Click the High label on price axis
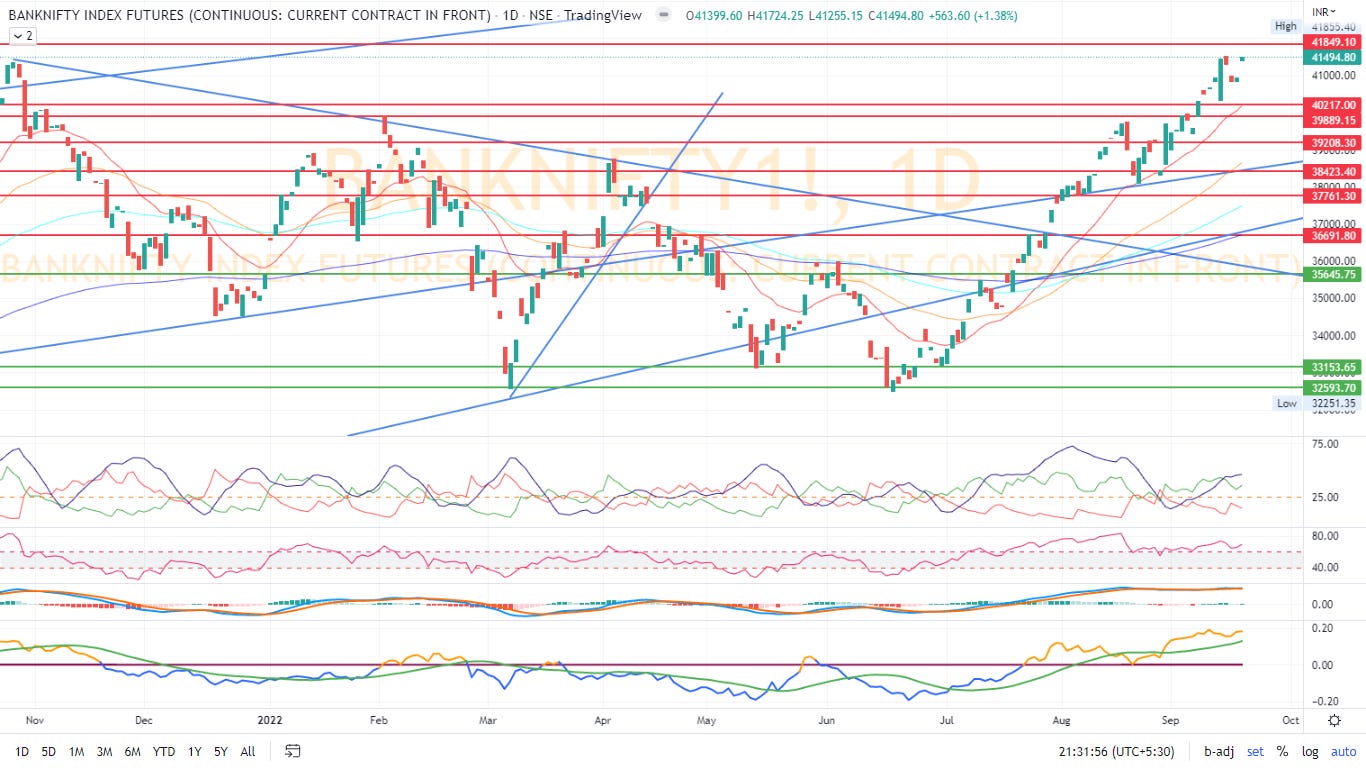Viewport: 1366px width, 768px height. 1286,26
